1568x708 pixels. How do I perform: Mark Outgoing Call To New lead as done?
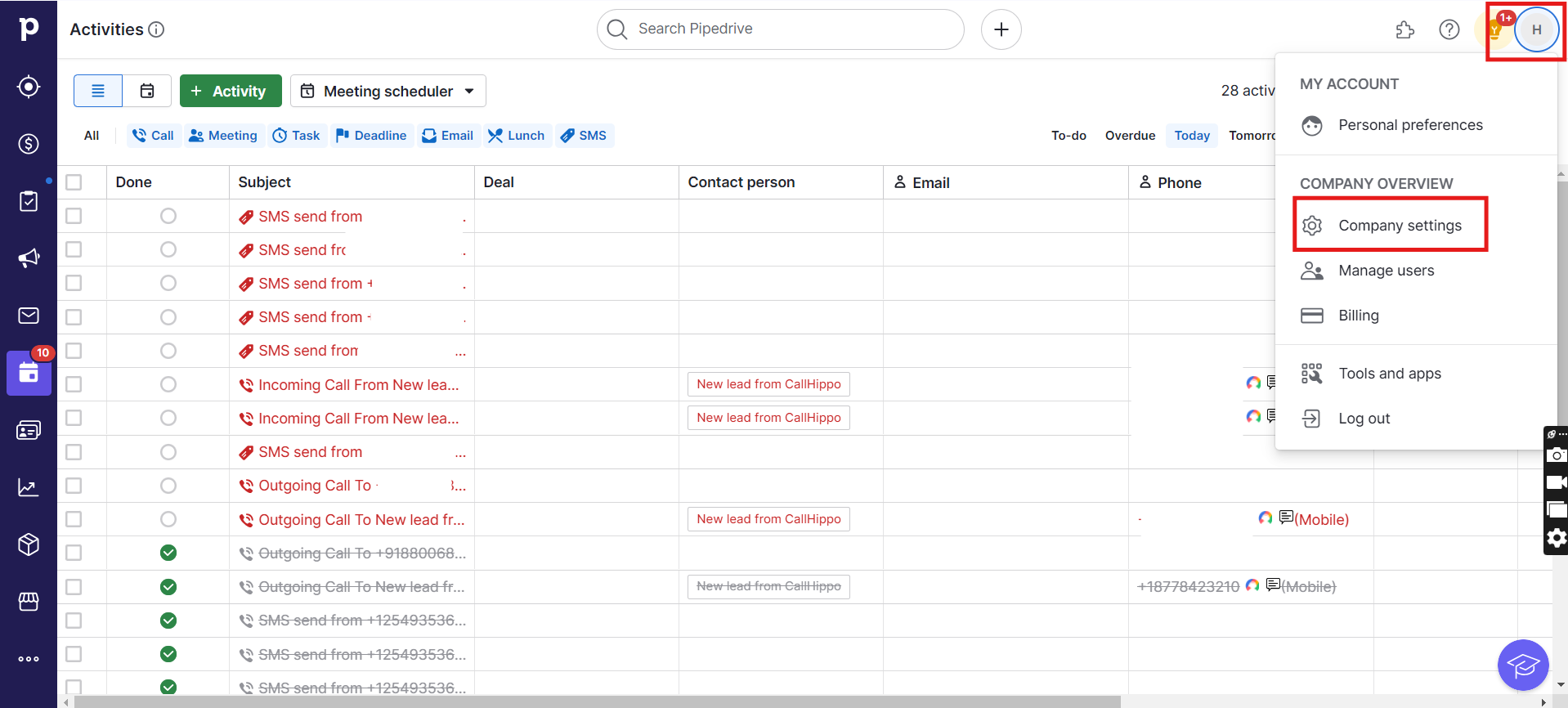coord(168,519)
